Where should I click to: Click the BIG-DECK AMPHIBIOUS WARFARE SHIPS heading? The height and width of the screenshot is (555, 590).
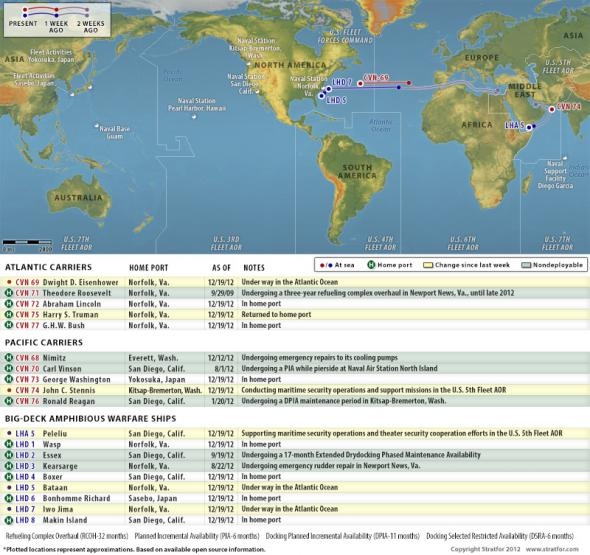90,418
